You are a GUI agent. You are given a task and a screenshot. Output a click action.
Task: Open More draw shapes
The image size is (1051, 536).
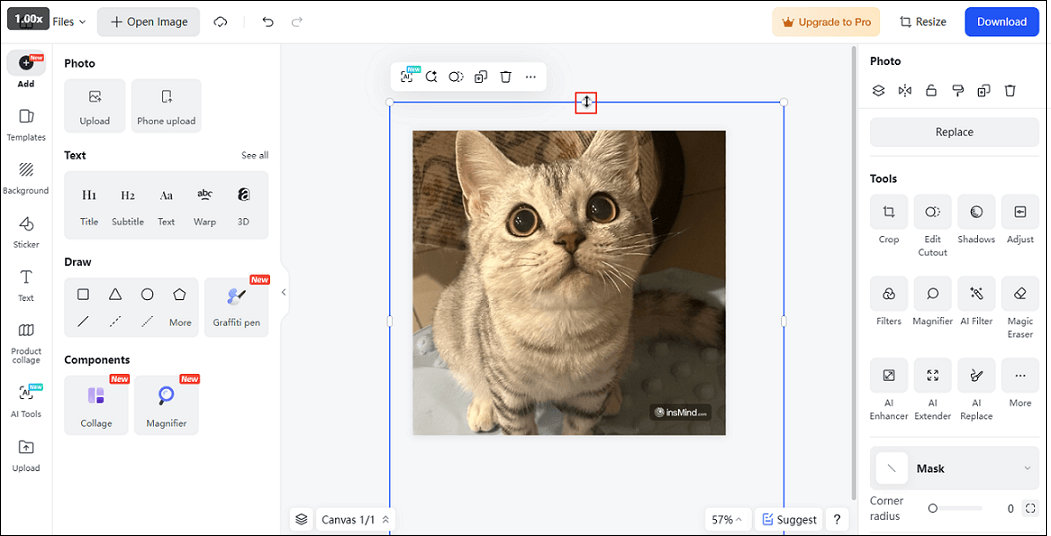[x=180, y=322]
